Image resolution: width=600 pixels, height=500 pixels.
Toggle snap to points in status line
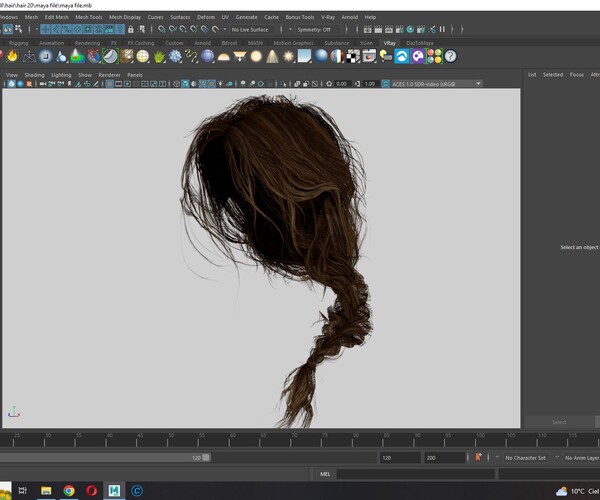click(x=183, y=29)
